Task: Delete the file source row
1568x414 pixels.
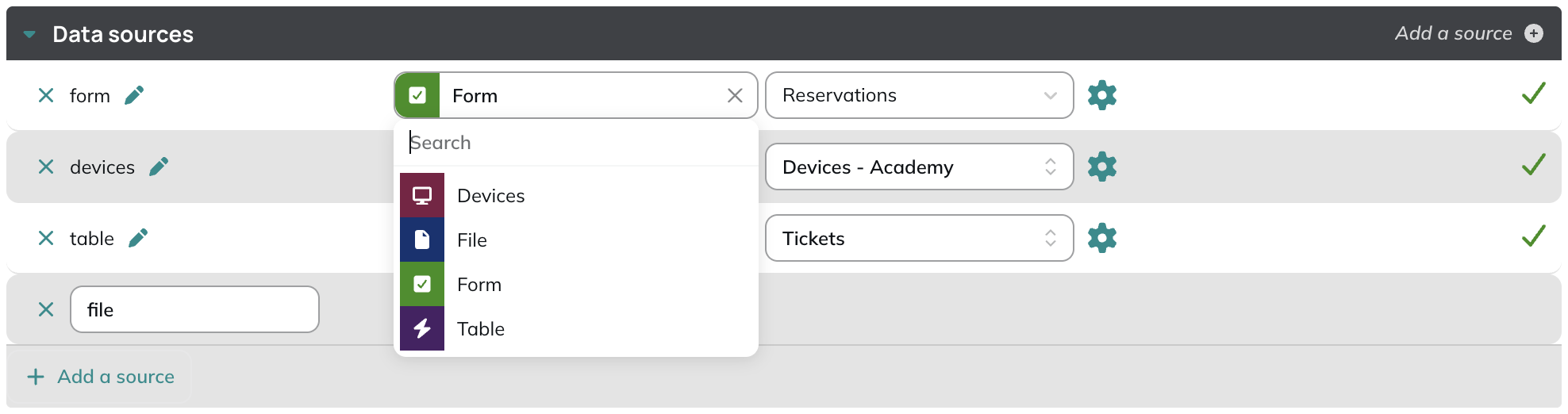Action: [x=46, y=309]
